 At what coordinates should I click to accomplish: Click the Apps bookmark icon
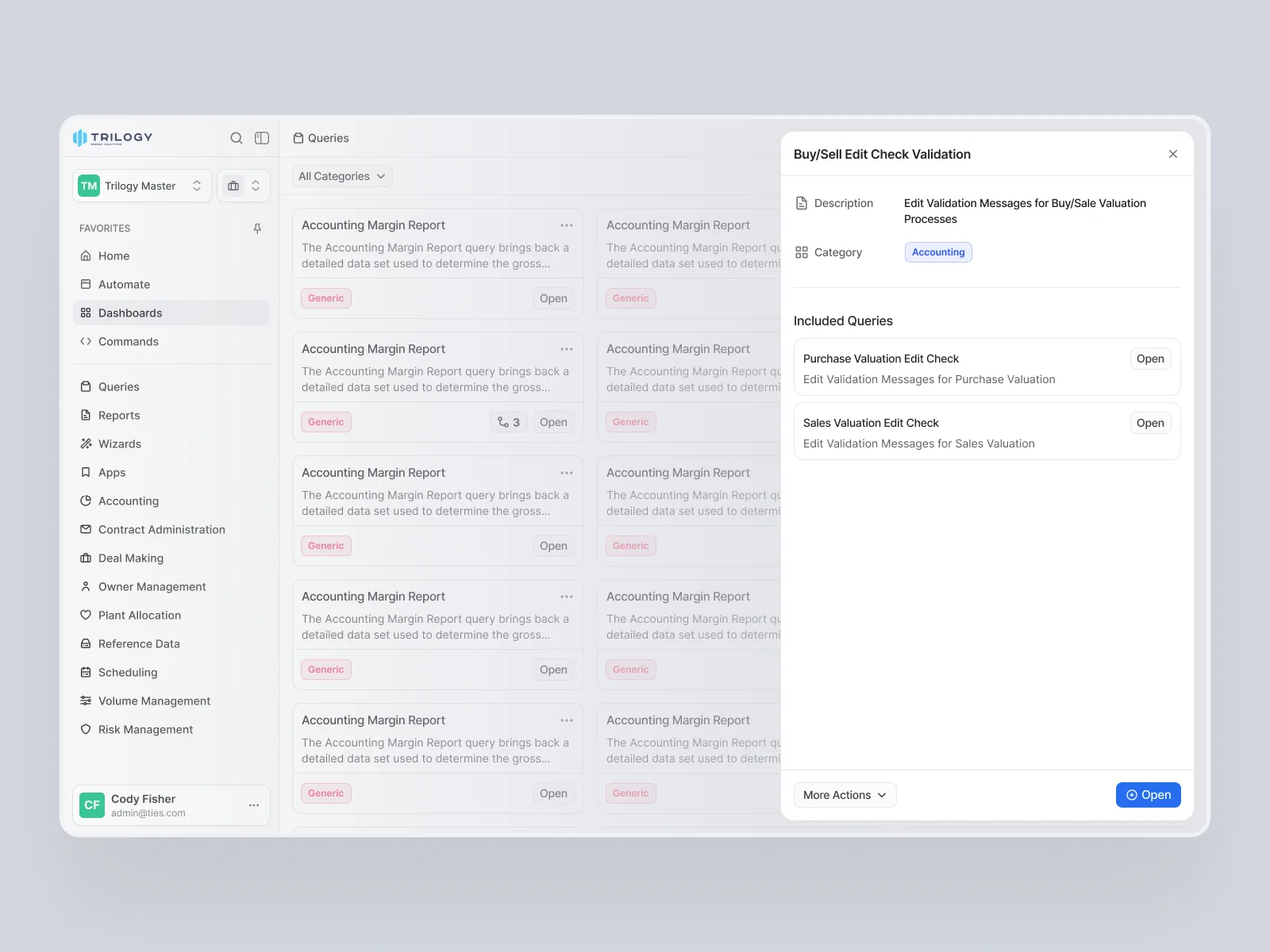point(86,472)
